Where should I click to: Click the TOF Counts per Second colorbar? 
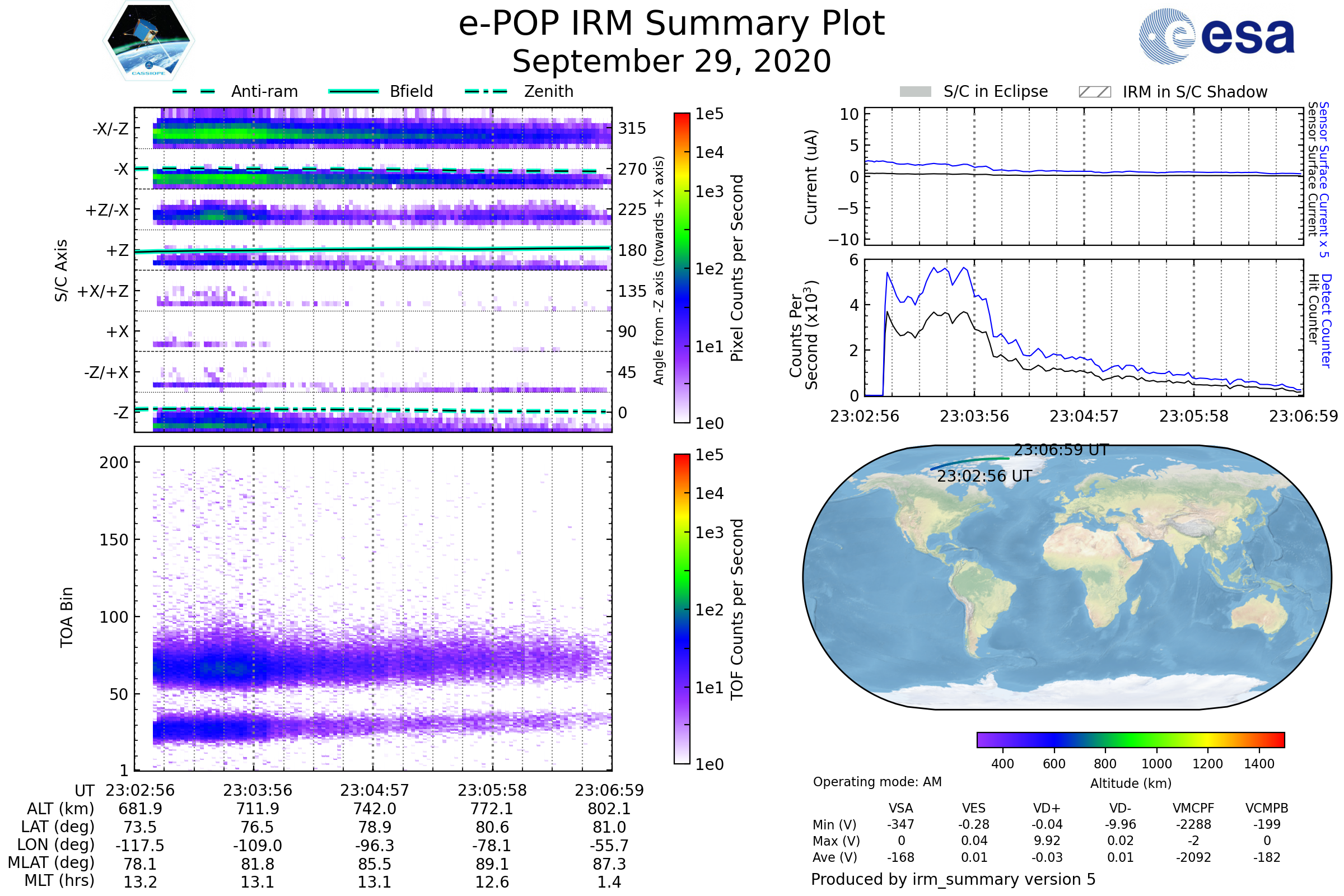click(x=682, y=609)
